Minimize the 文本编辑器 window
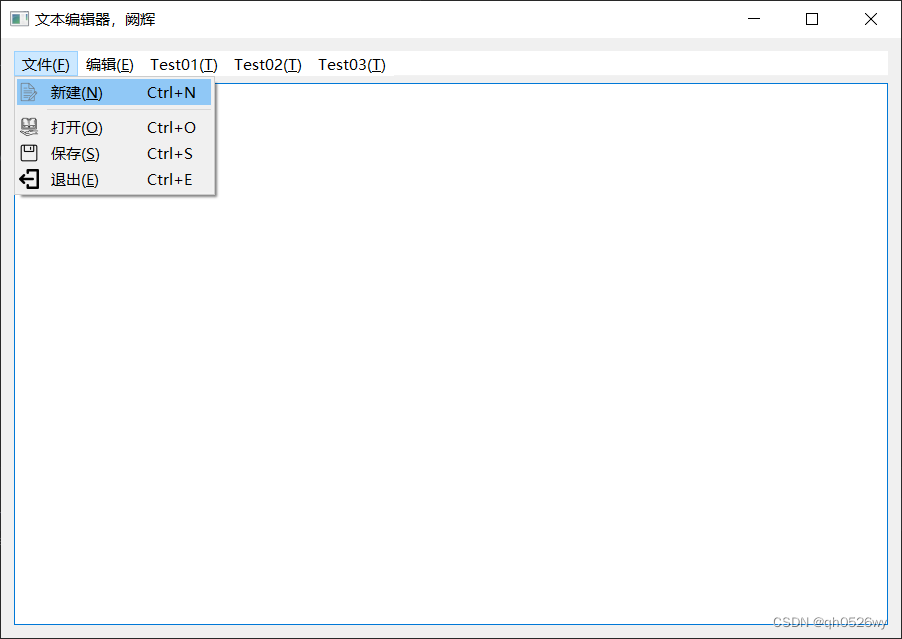This screenshot has width=902, height=639. 754,19
